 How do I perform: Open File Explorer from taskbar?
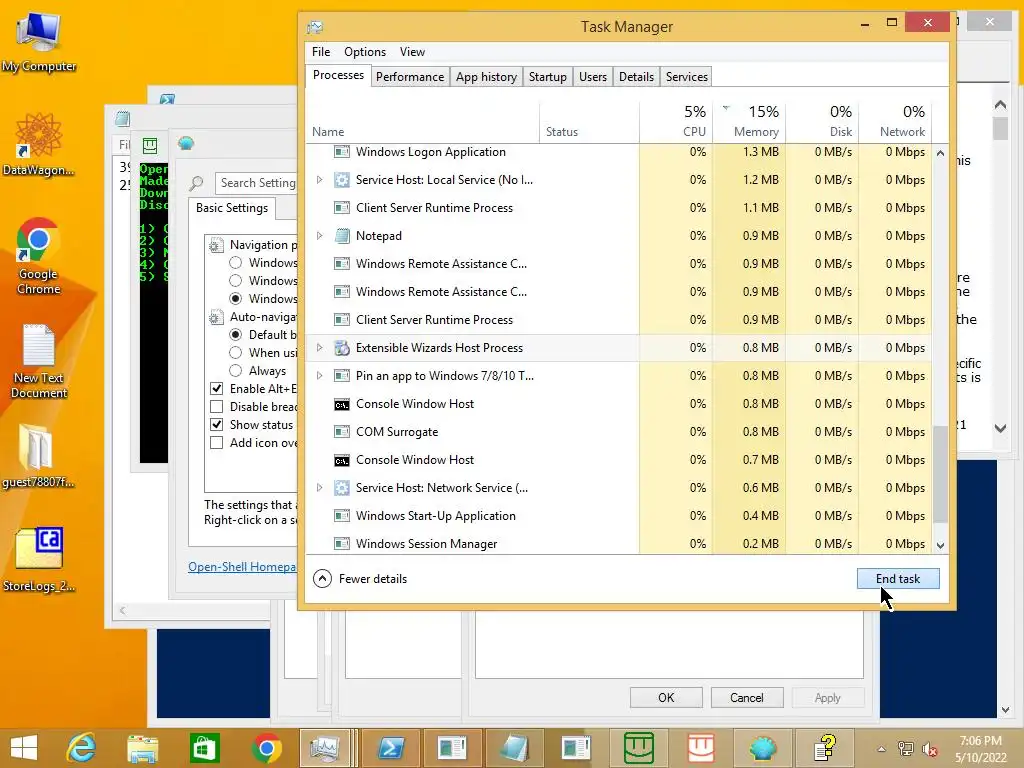[x=142, y=748]
